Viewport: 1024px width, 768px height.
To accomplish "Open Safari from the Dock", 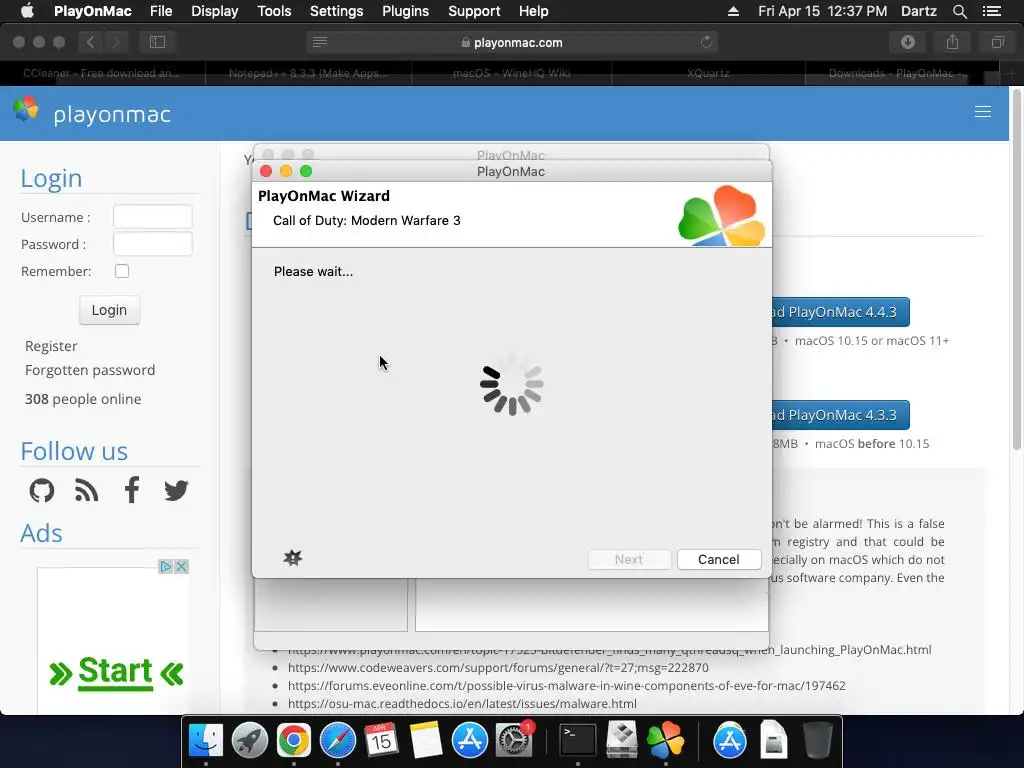I will (338, 741).
